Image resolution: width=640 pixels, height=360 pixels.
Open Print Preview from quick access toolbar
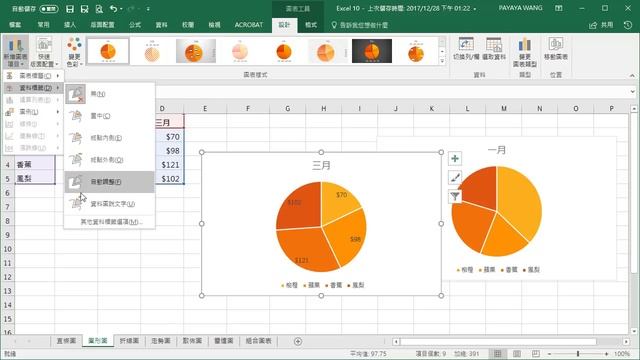pos(99,9)
